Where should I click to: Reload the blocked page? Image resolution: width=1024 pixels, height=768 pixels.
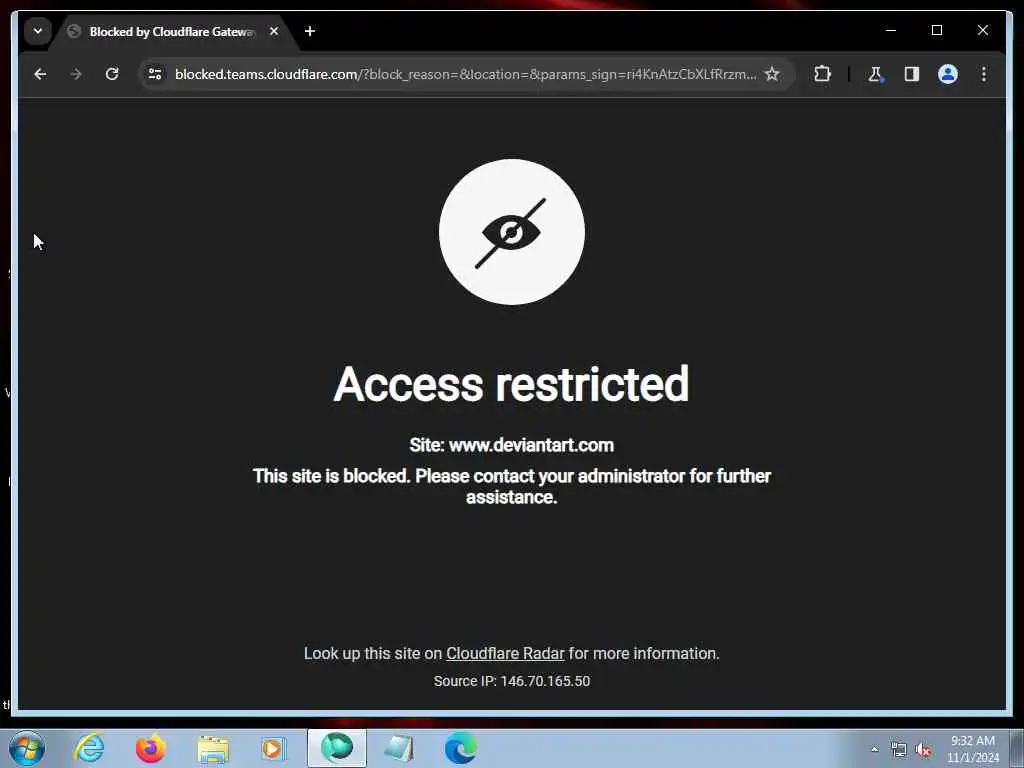(x=112, y=74)
